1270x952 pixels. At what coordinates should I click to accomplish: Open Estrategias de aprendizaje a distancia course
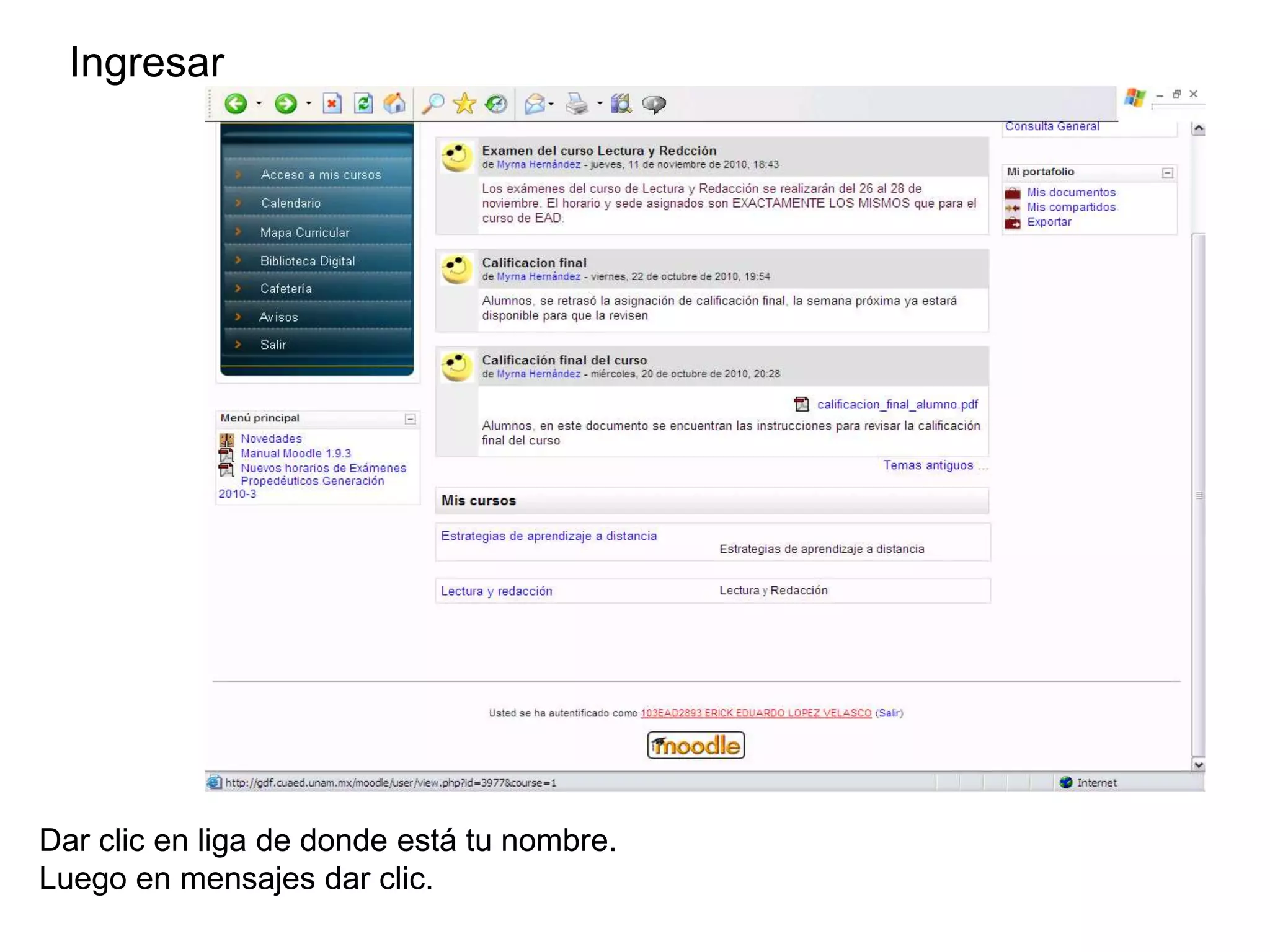click(548, 536)
